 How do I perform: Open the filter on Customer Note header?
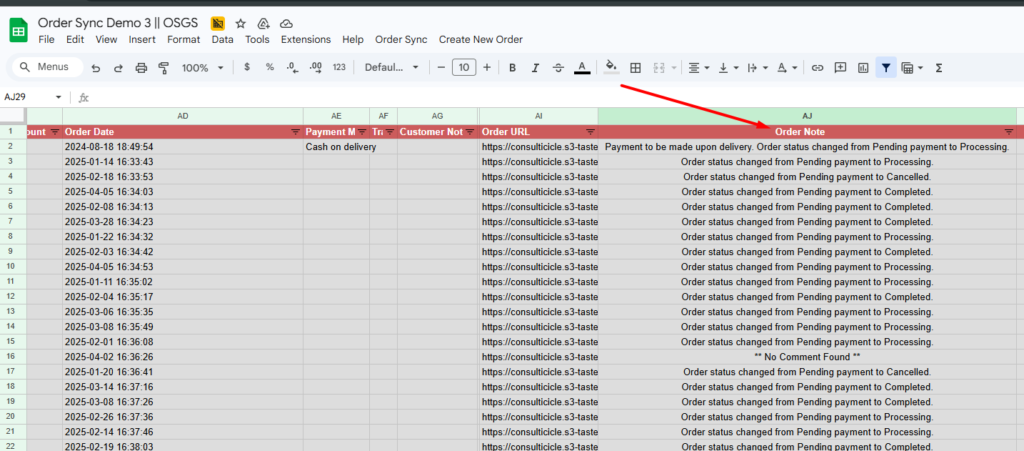coord(470,132)
